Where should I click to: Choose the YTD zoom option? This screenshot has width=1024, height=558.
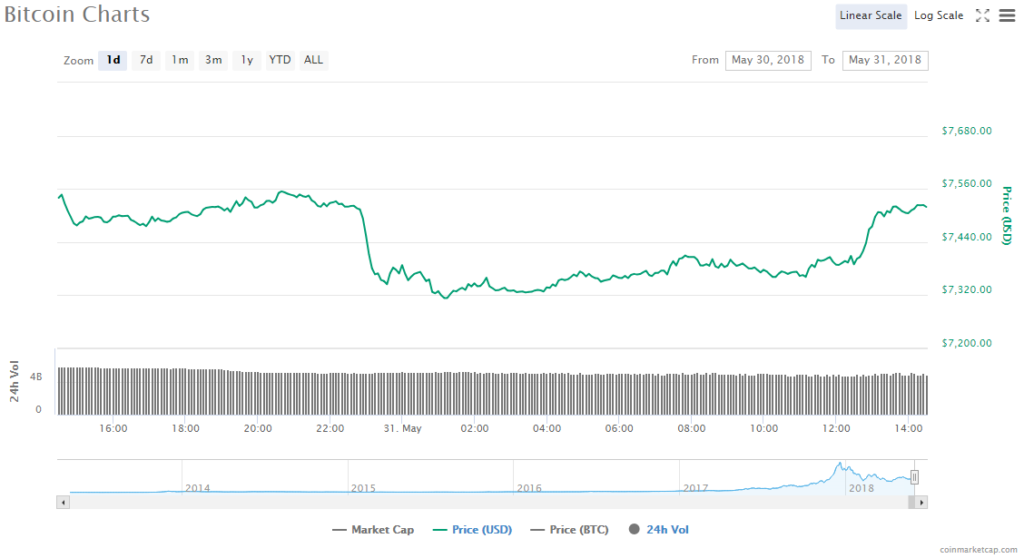(x=280, y=60)
